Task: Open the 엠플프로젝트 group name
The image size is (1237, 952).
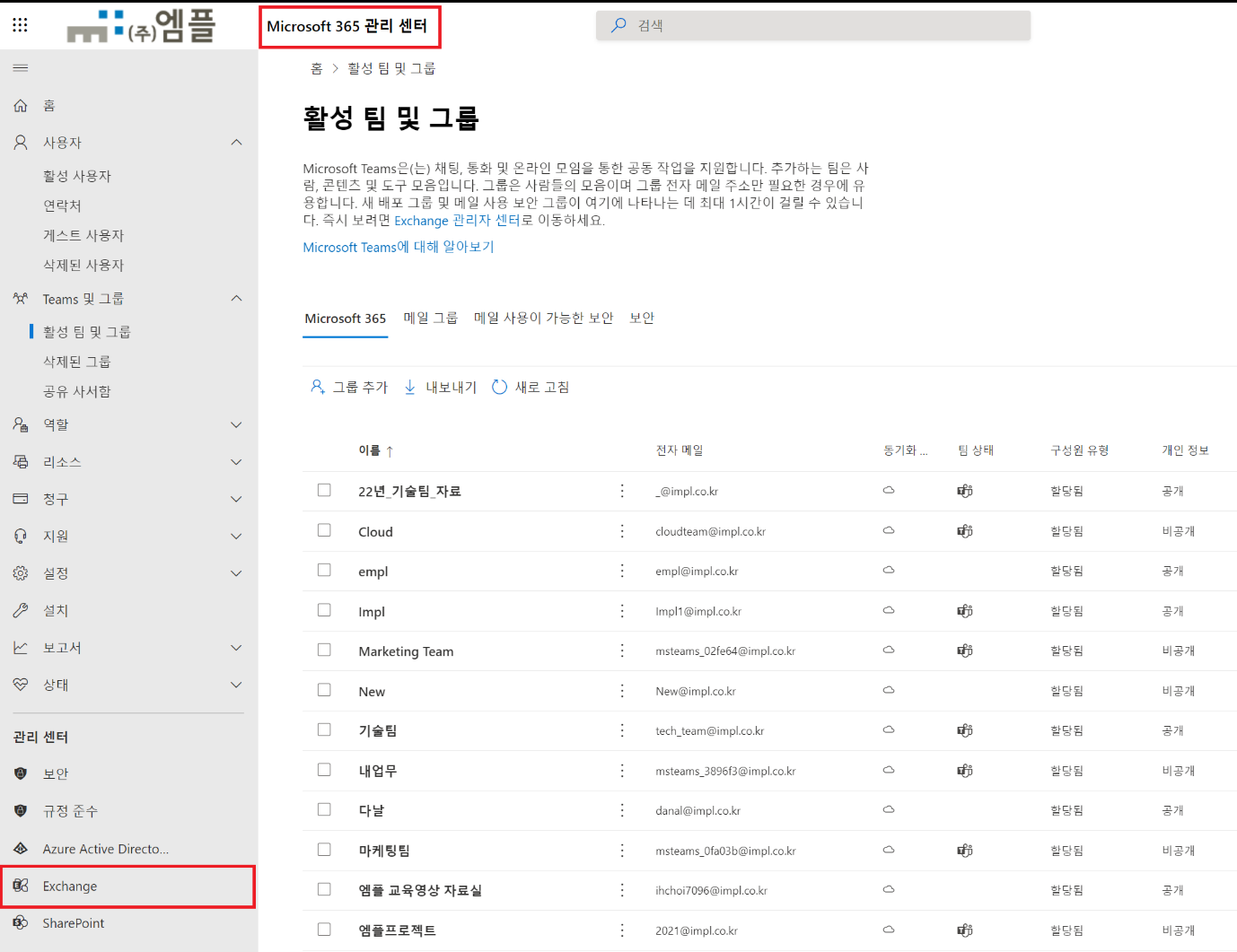Action: tap(398, 930)
